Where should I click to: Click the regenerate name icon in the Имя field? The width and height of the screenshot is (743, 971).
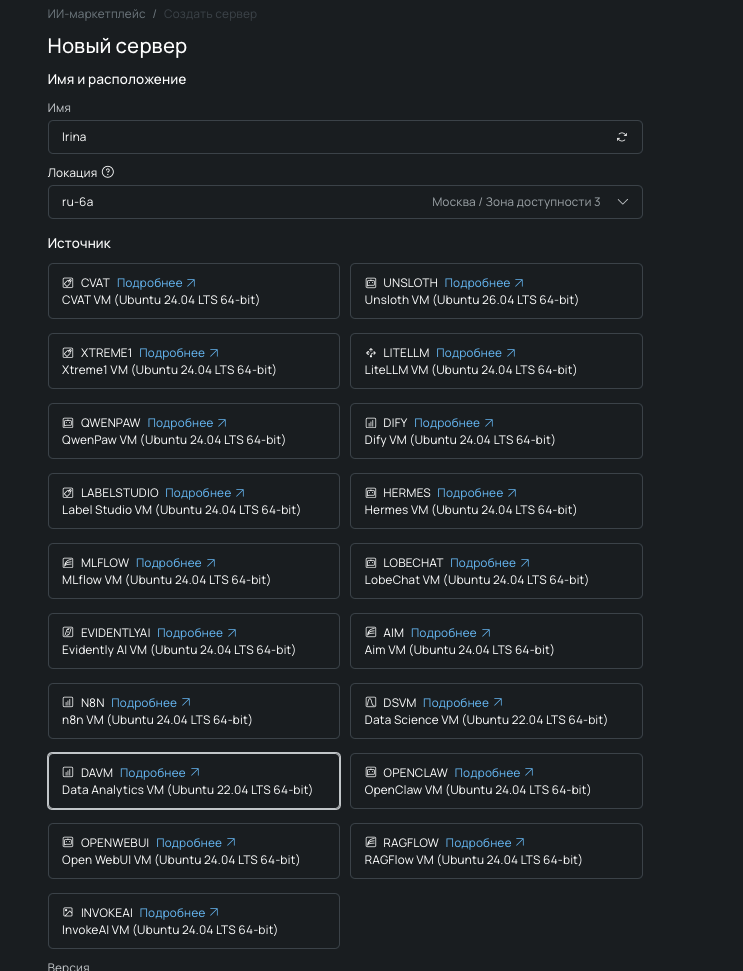[622, 137]
